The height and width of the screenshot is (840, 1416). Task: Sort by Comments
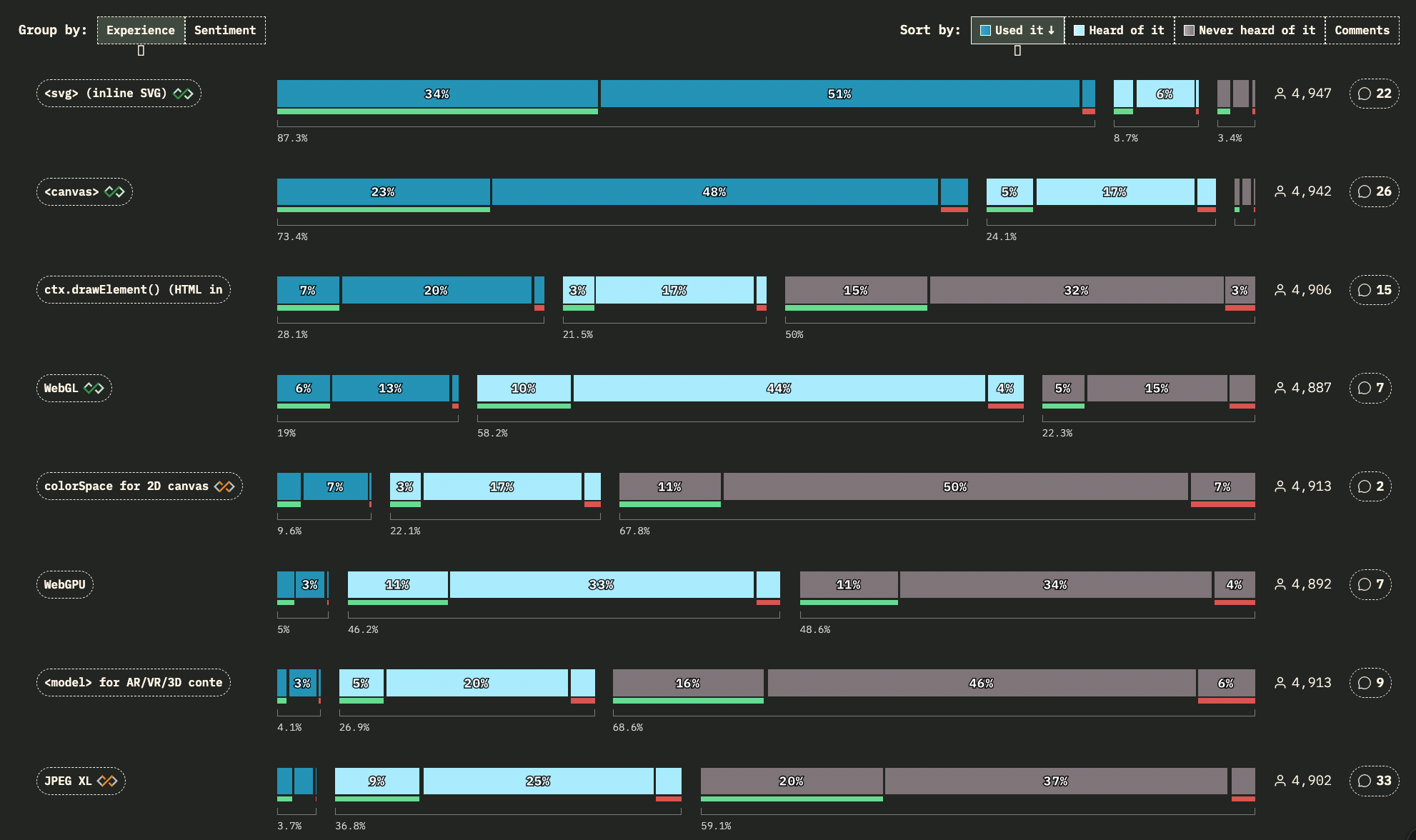(x=1362, y=30)
